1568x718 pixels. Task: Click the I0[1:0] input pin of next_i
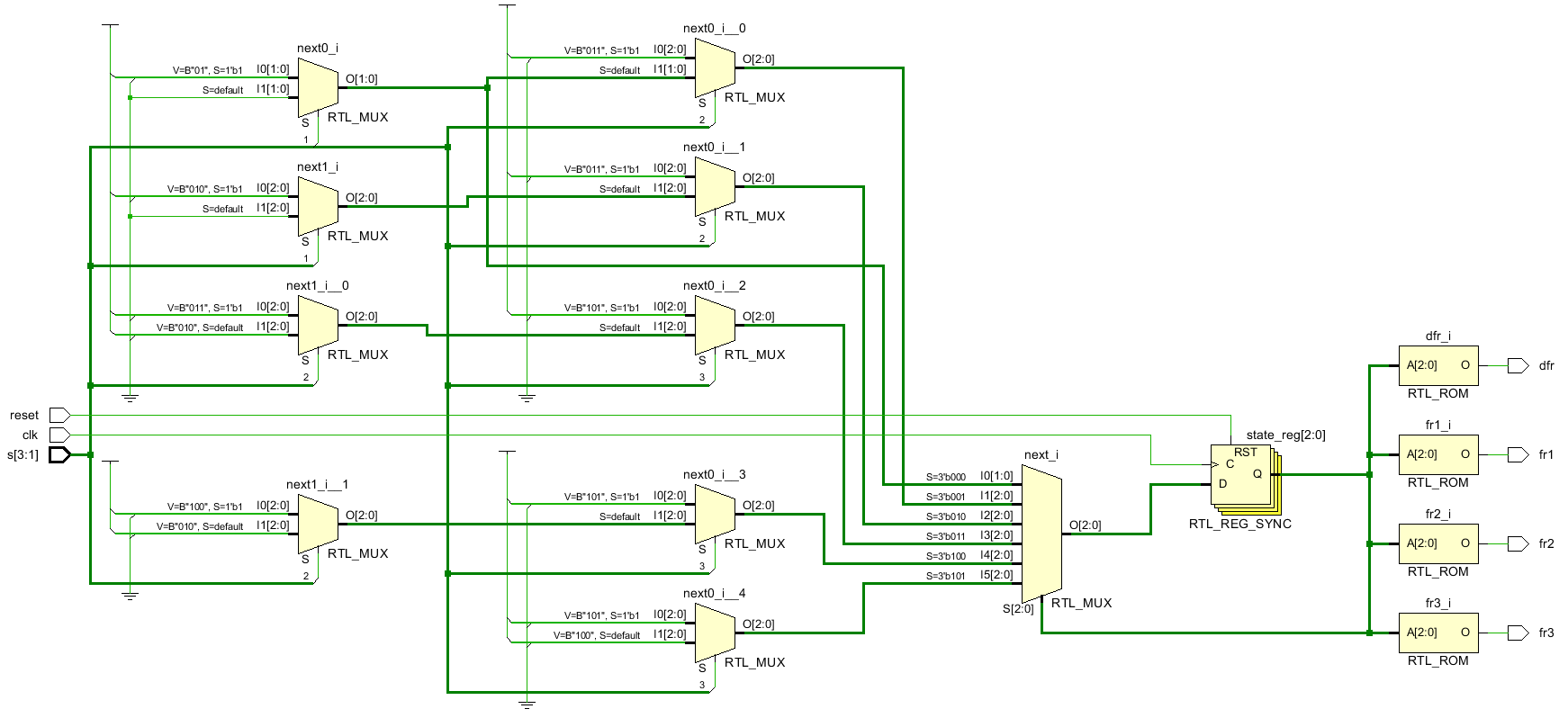[x=996, y=476]
